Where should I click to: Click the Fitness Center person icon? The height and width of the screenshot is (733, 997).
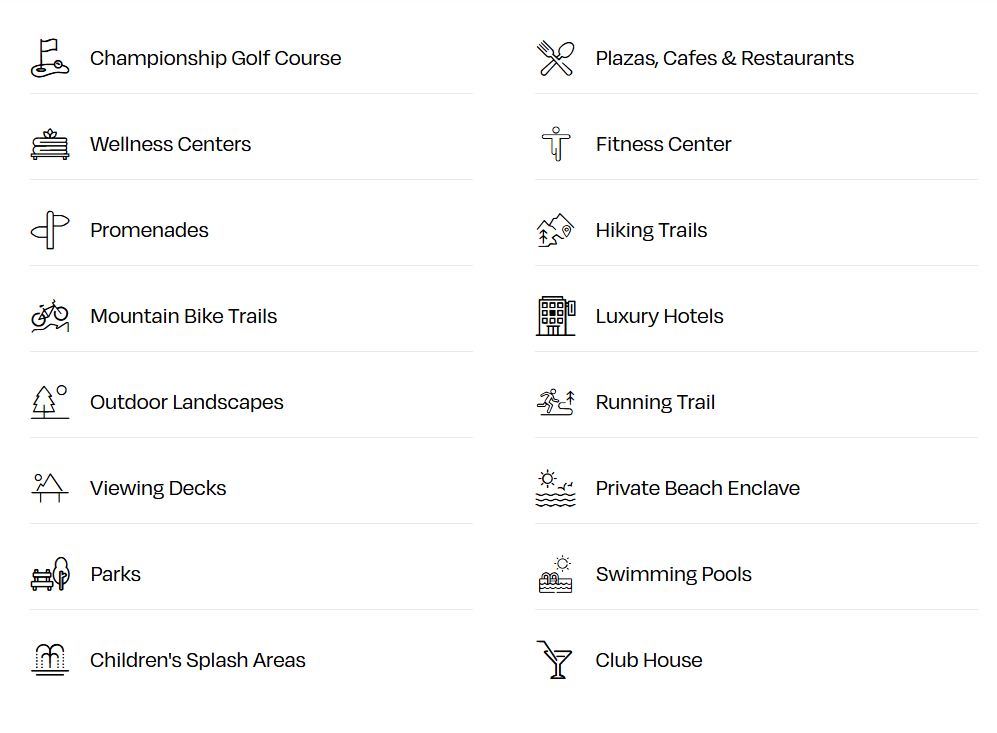pos(555,144)
